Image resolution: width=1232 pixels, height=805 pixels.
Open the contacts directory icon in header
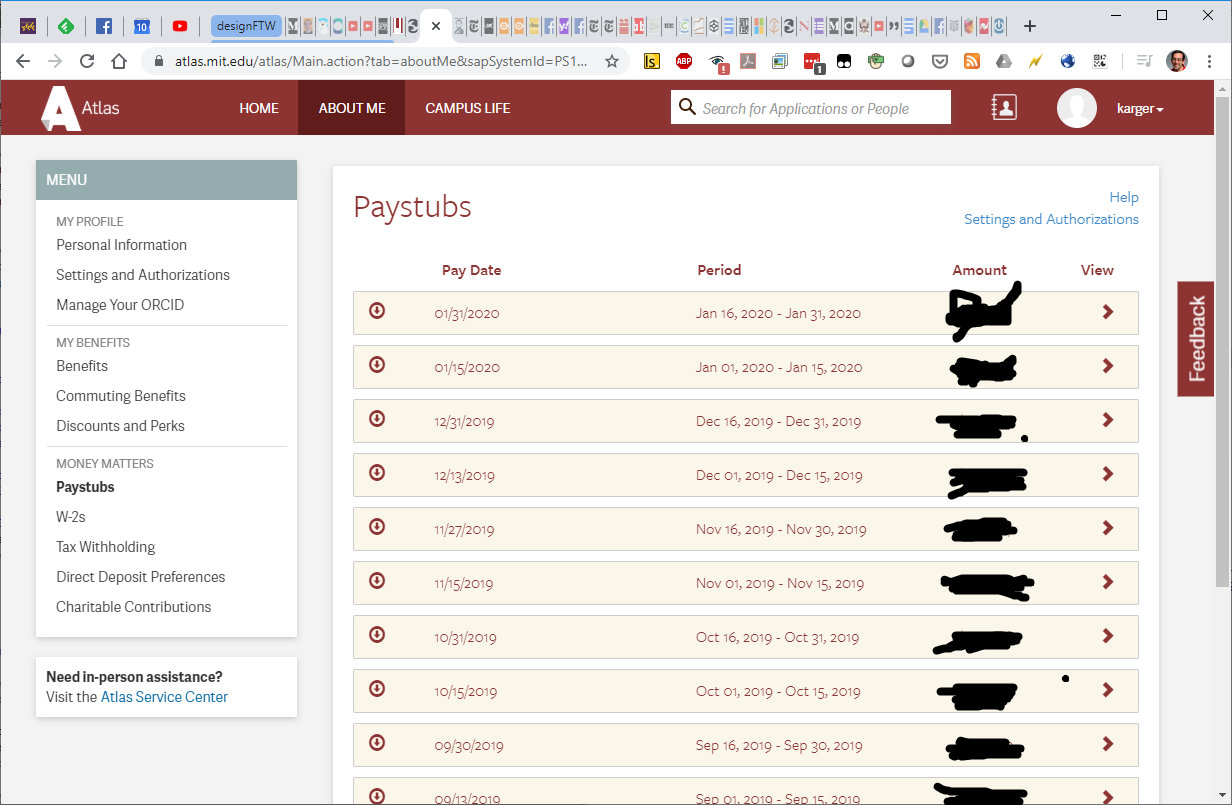1003,108
